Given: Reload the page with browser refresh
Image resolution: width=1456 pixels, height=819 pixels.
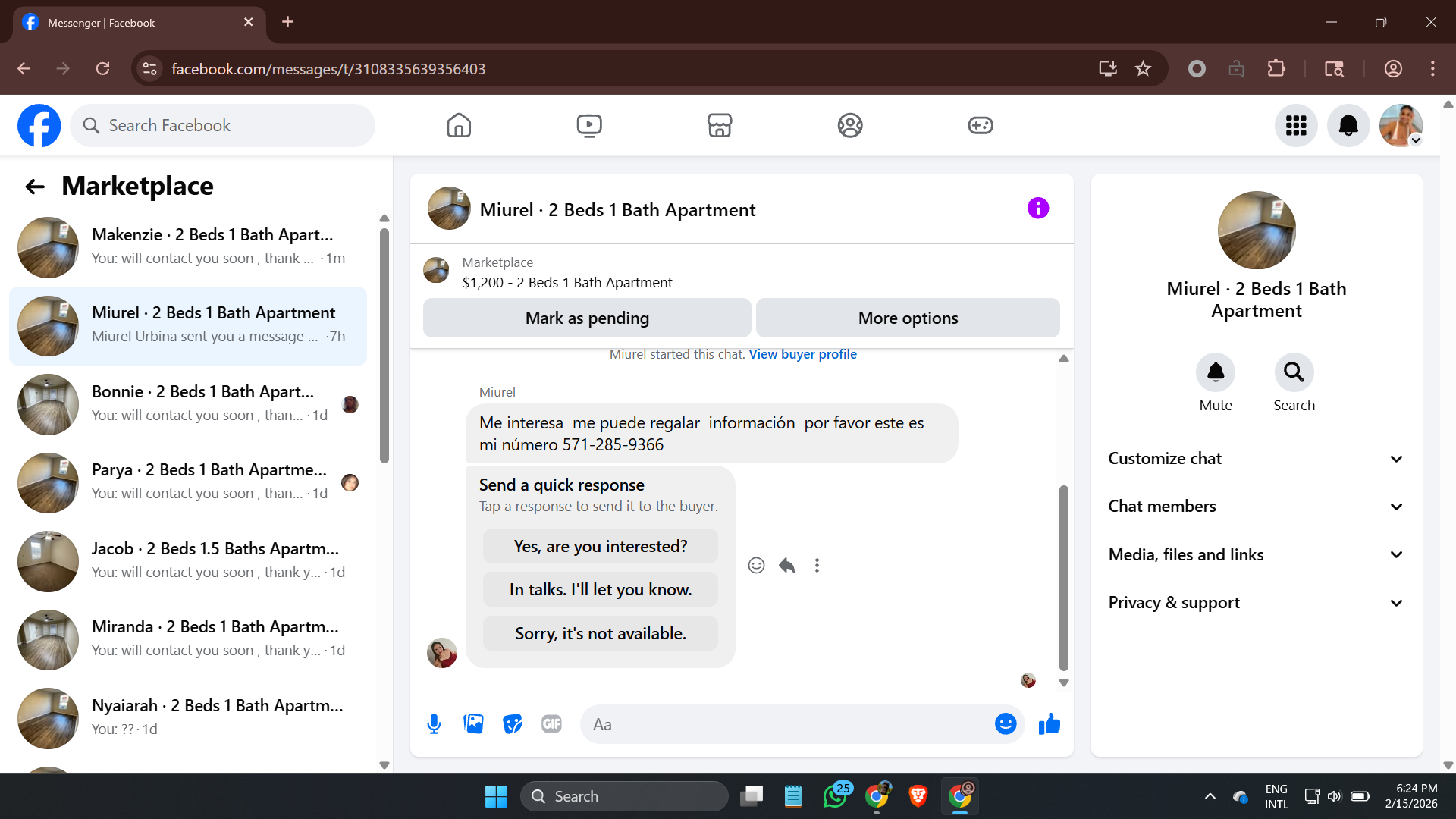Looking at the screenshot, I should tap(102, 69).
